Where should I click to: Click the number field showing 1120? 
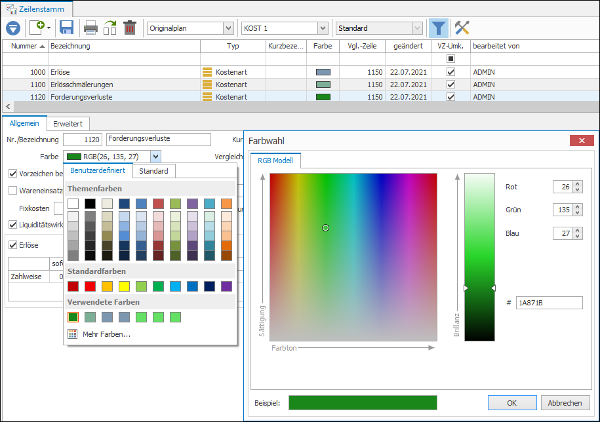pos(83,139)
